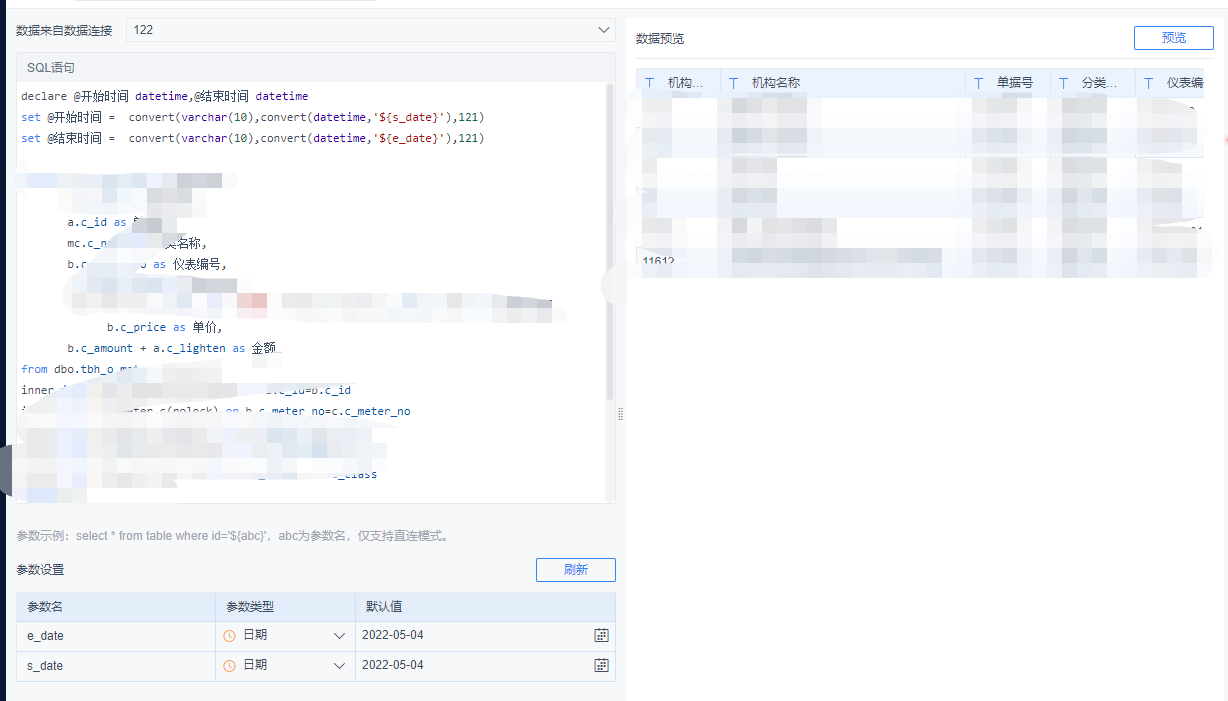This screenshot has width=1228, height=701.
Task: Click text-type icon of 机构名称 column
Action: 734,83
